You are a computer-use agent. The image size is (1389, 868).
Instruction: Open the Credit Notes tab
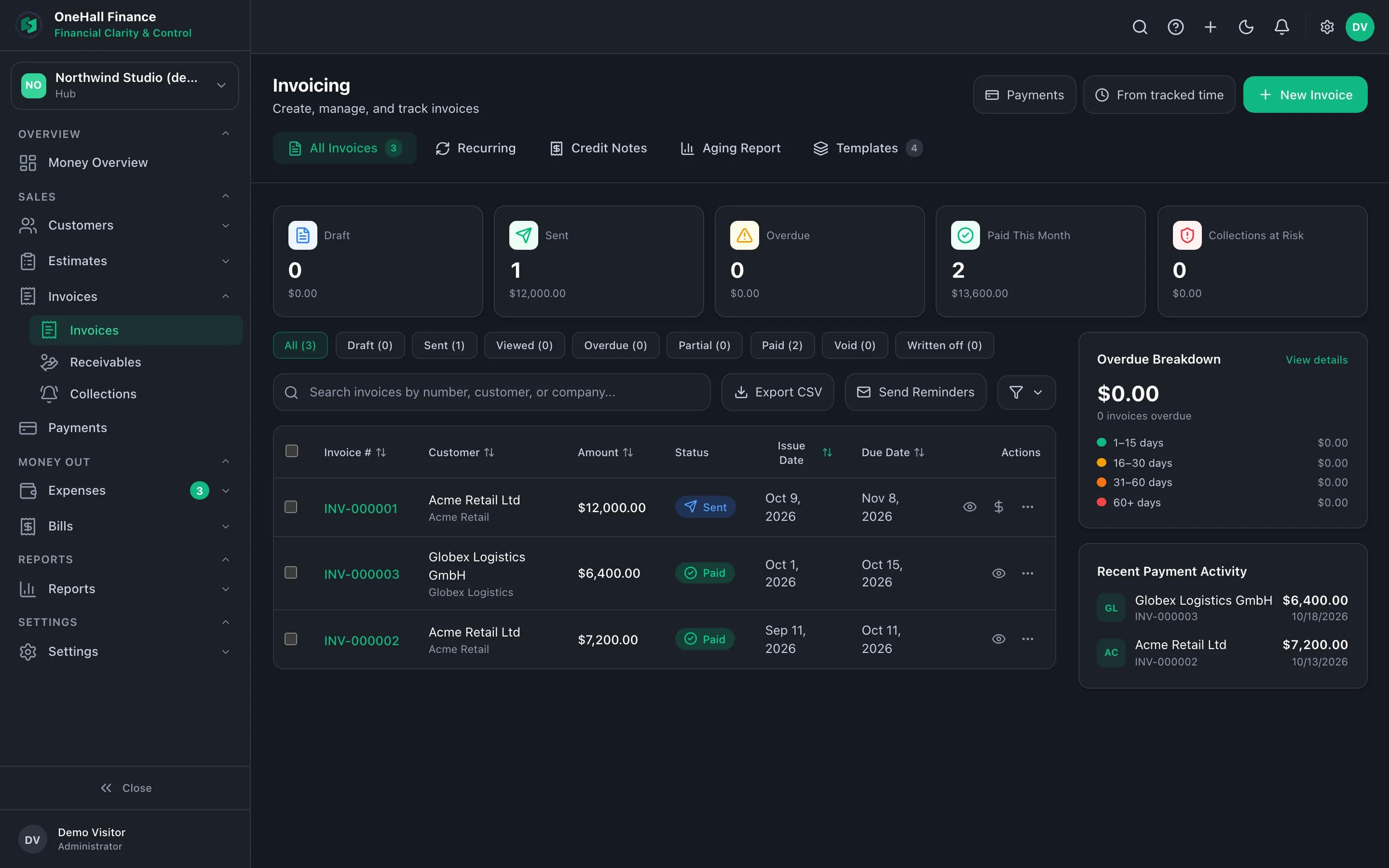coord(598,148)
